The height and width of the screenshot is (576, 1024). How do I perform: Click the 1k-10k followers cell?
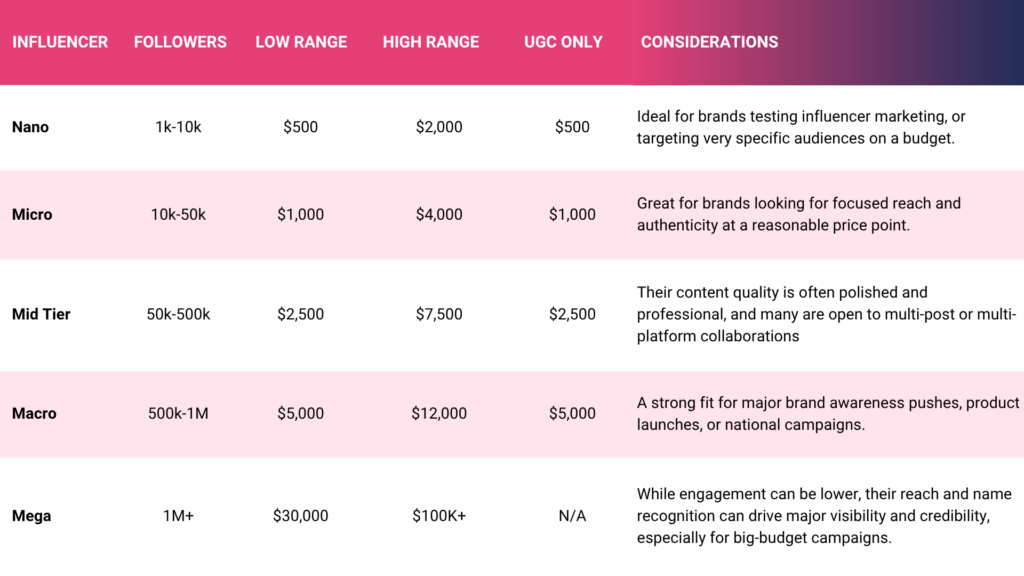point(178,127)
